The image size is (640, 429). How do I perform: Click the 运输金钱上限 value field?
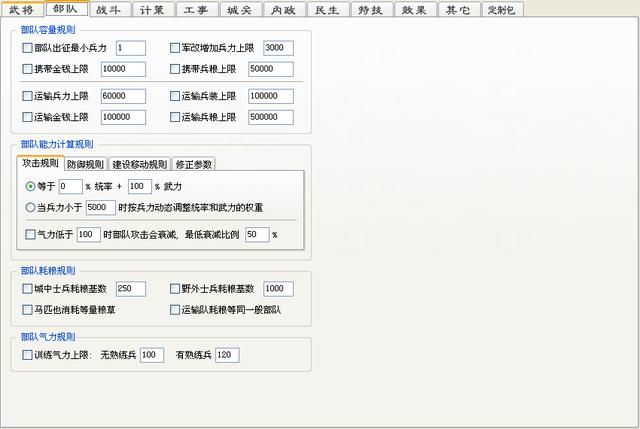point(123,117)
